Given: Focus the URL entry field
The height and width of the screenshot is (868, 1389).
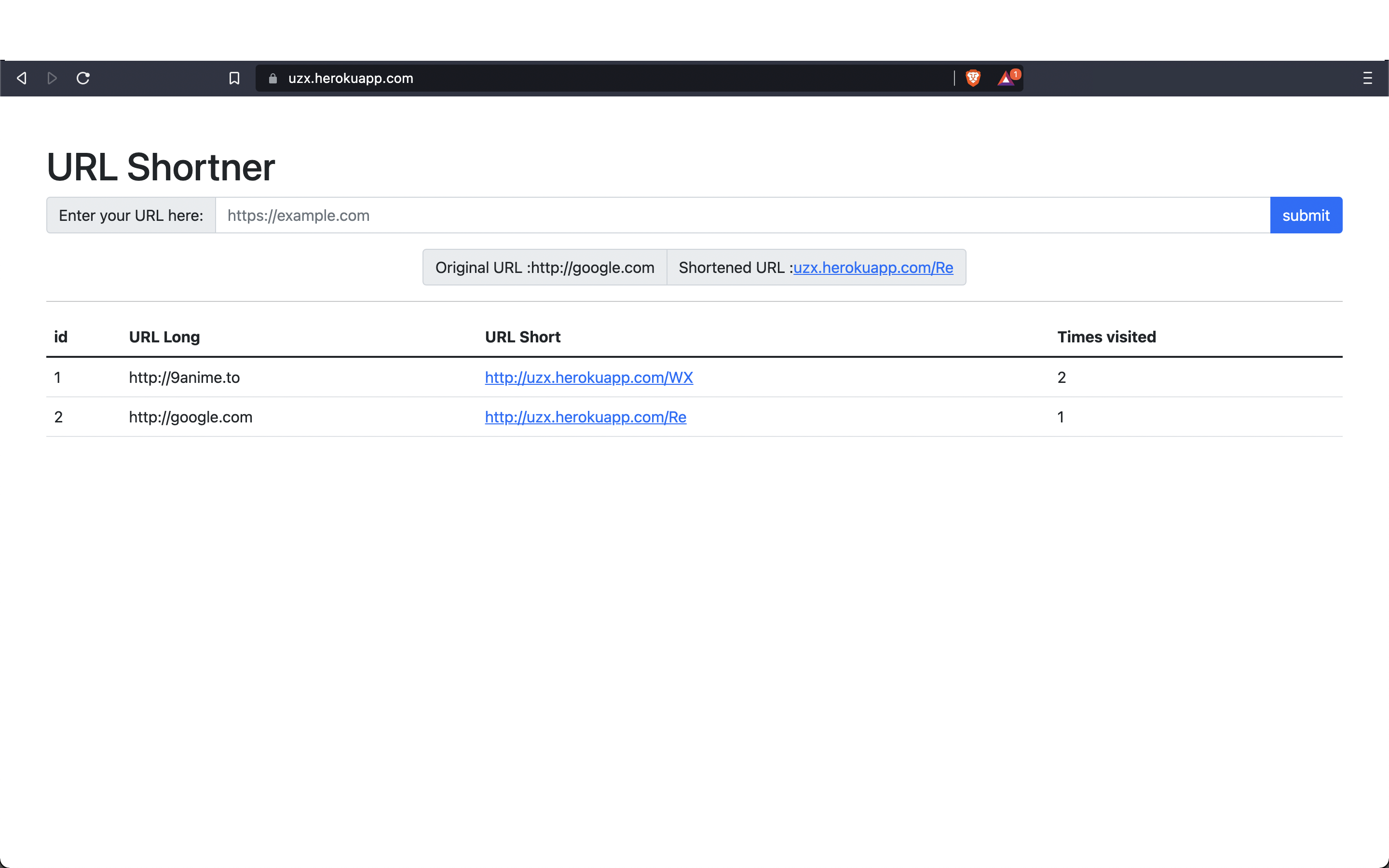Looking at the screenshot, I should pyautogui.click(x=742, y=215).
